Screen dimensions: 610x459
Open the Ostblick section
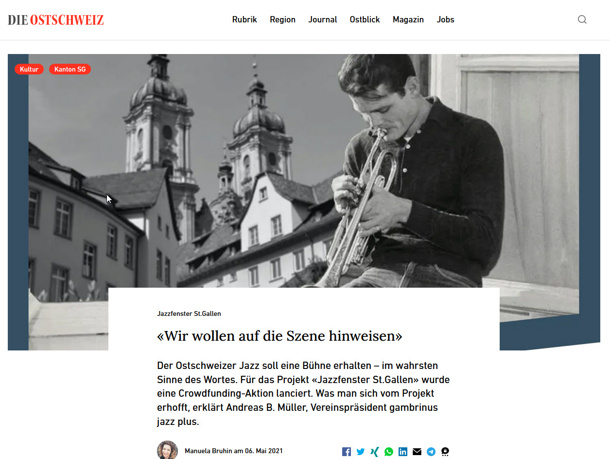point(365,19)
